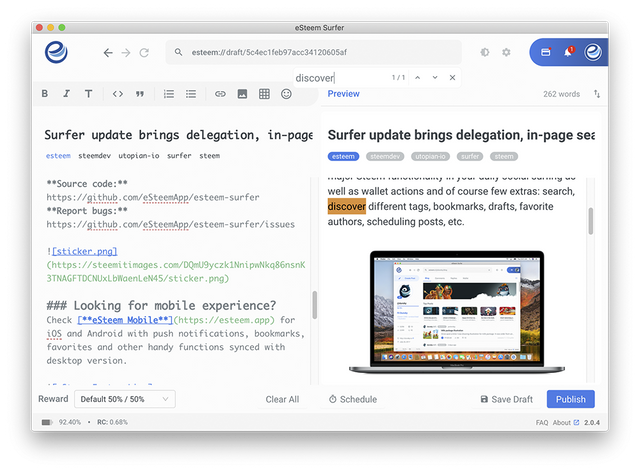The height and width of the screenshot is (473, 640).
Task: Click the editor title input field
Action: coord(179,135)
